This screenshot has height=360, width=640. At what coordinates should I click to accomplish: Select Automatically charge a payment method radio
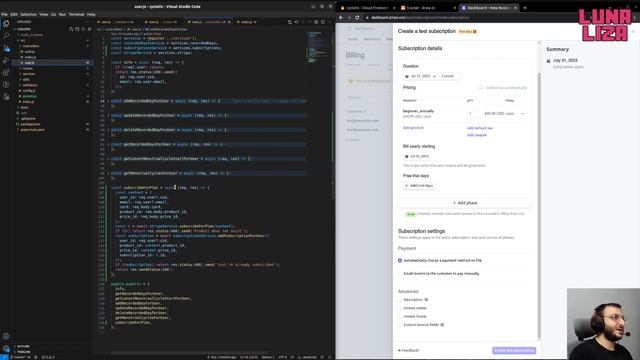point(400,260)
